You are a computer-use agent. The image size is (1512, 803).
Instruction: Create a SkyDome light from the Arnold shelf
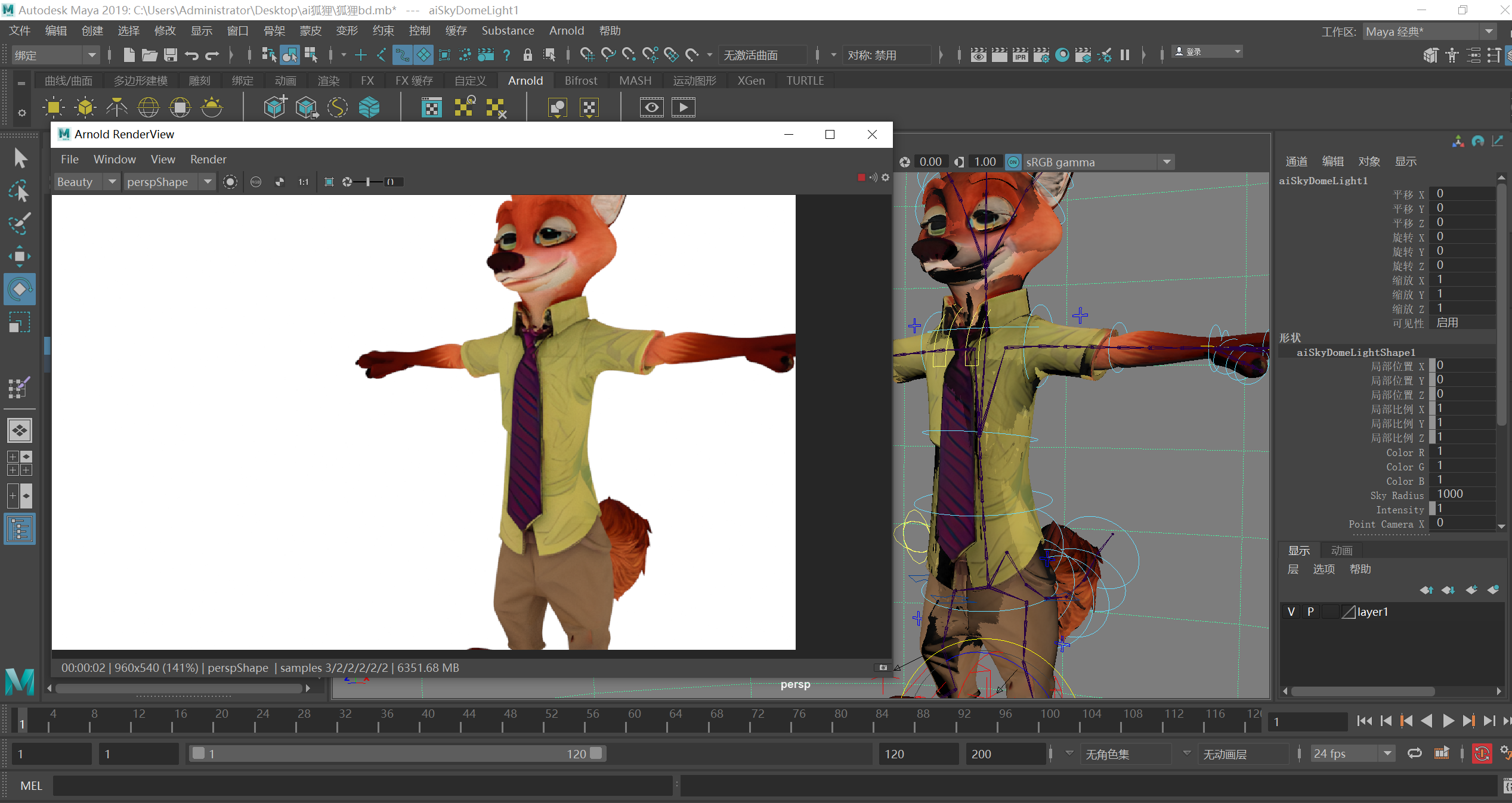149,107
